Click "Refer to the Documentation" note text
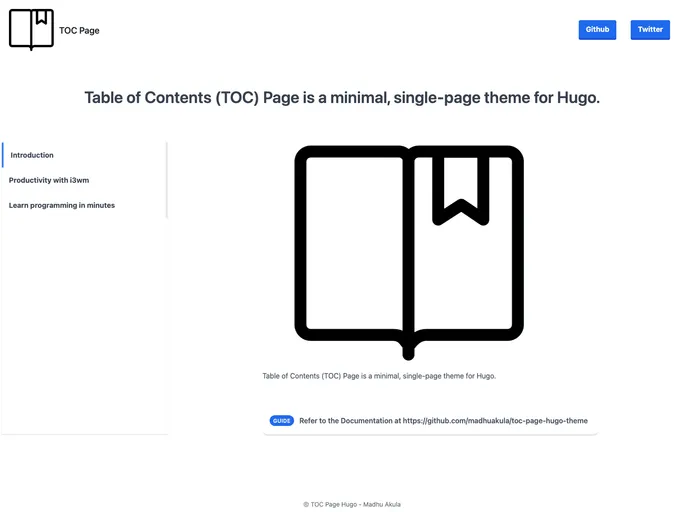688x512 pixels. (350, 421)
